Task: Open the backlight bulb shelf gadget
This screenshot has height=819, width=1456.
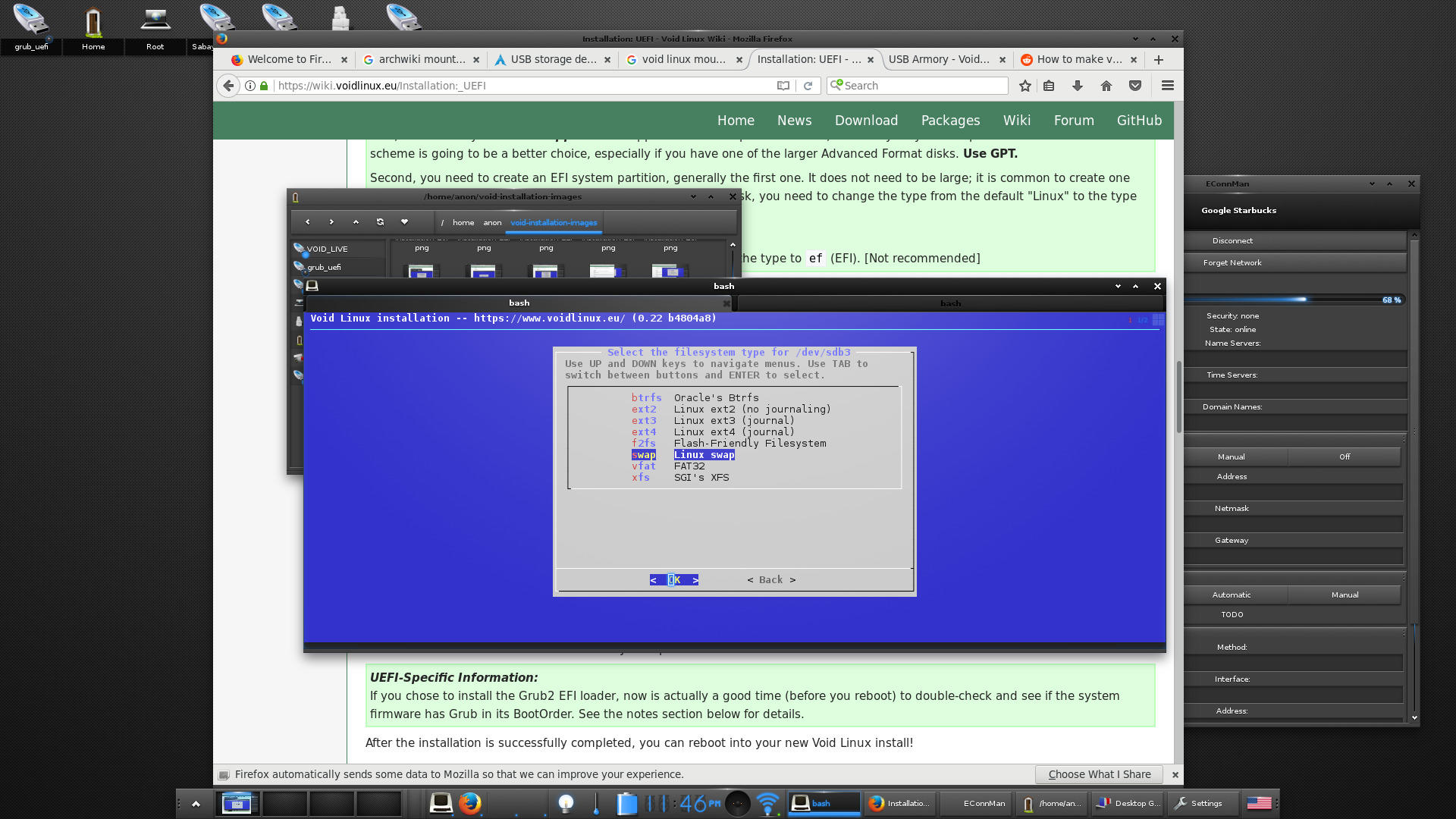Action: (566, 803)
